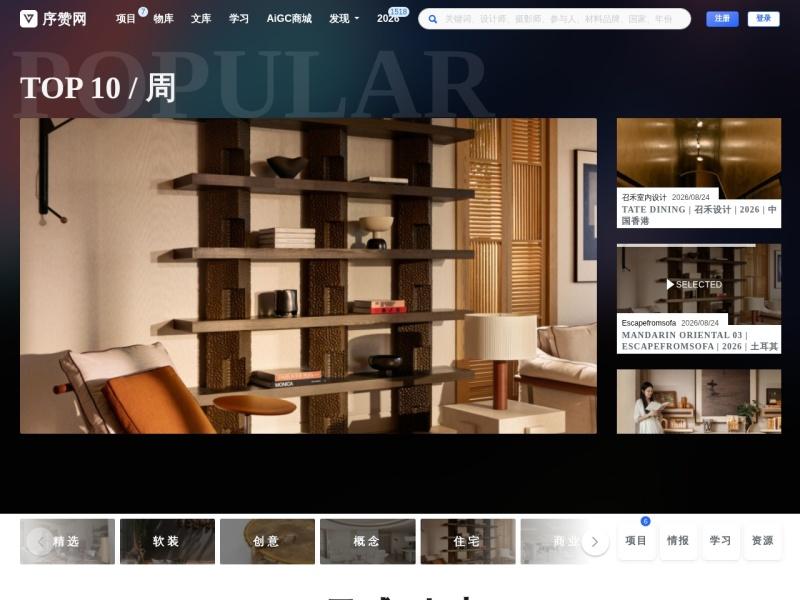
Task: Select the 精选 category card
Action: (x=67, y=541)
